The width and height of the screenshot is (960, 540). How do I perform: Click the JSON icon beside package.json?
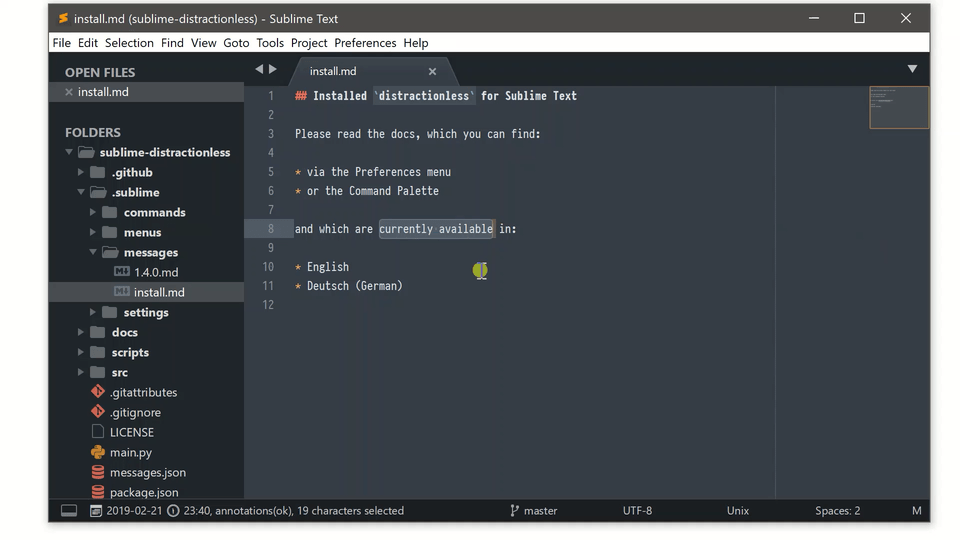tap(97, 492)
